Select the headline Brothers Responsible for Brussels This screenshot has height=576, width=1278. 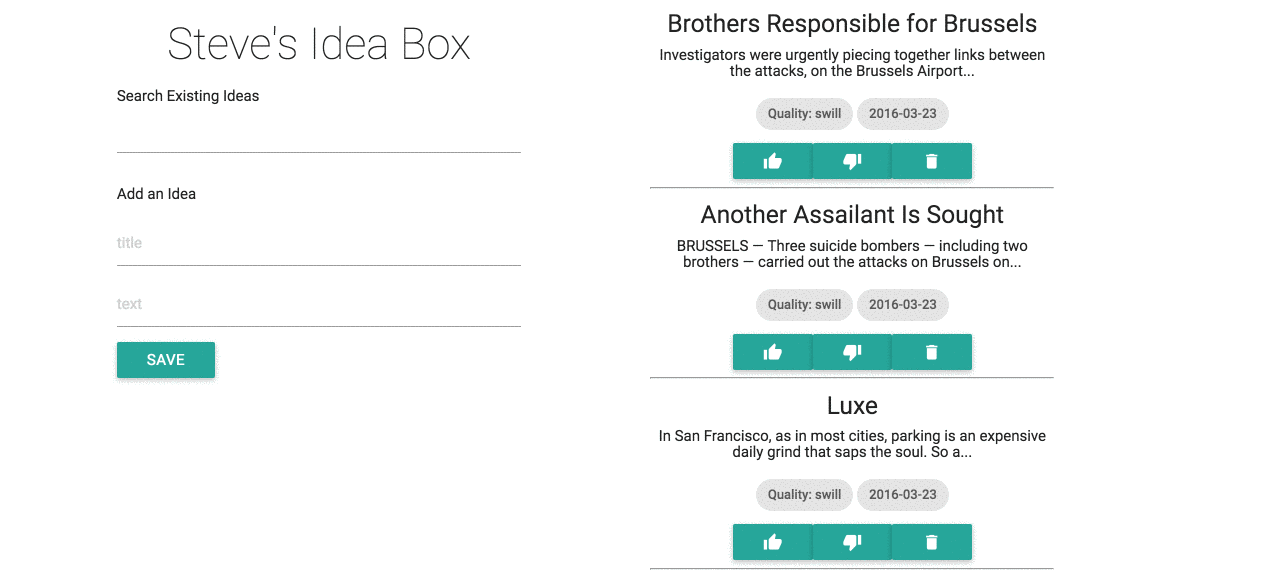(x=852, y=22)
